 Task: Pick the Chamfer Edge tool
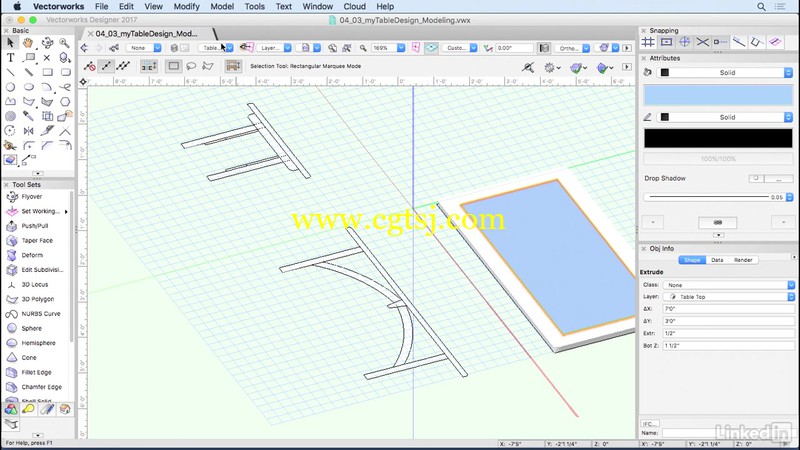point(41,387)
